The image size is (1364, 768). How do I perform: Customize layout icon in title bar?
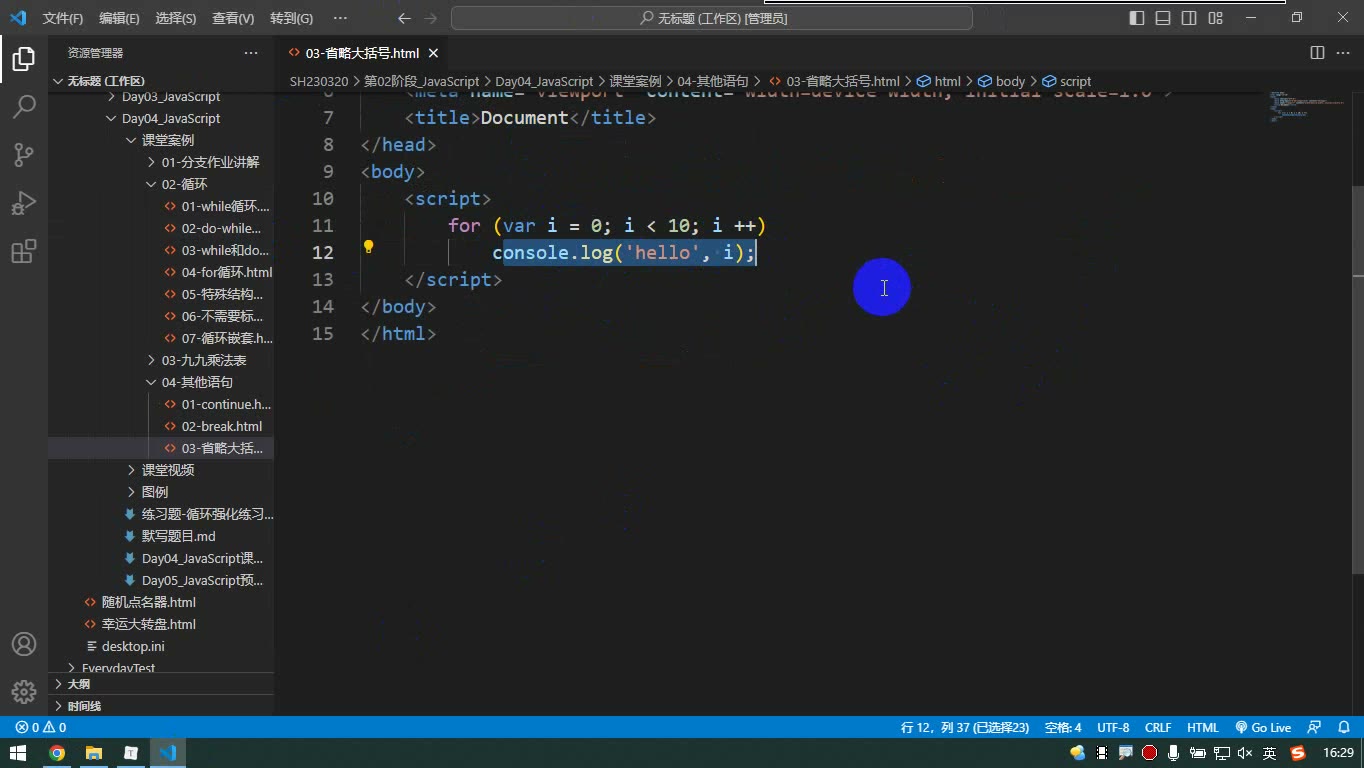click(1215, 18)
